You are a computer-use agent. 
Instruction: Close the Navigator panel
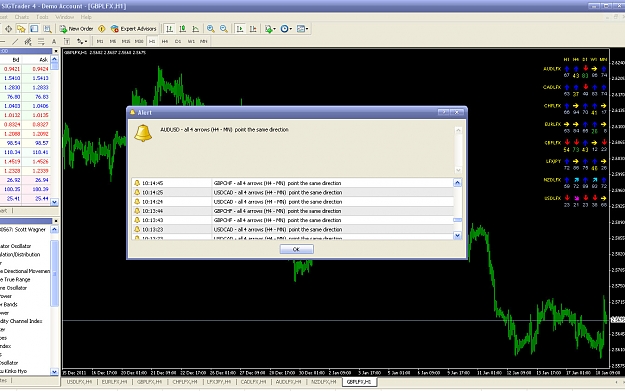[x=56, y=221]
